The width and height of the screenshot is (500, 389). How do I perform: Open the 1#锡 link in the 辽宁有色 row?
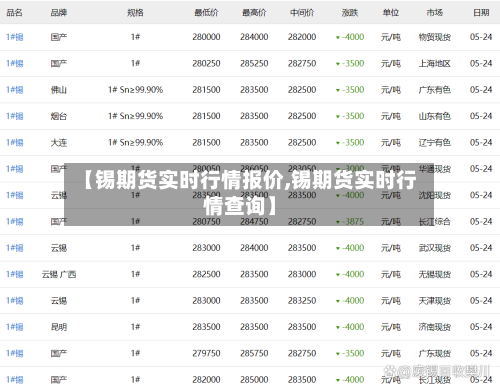tap(15, 143)
